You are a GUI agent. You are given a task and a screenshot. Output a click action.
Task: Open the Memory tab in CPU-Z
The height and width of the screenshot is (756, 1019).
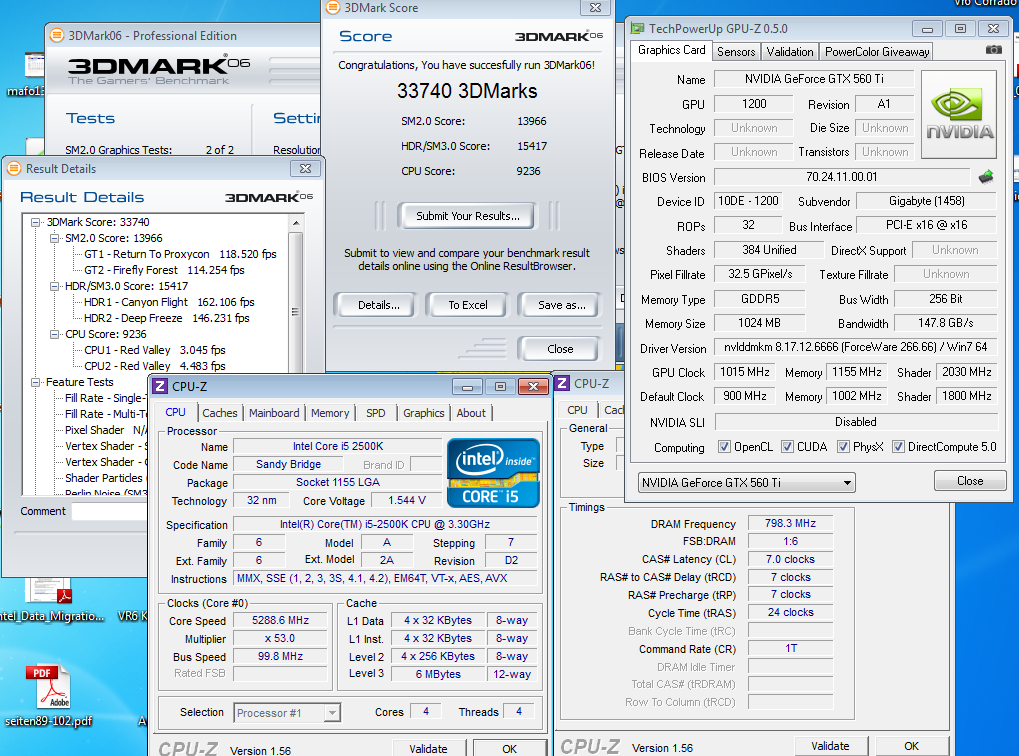tap(329, 413)
